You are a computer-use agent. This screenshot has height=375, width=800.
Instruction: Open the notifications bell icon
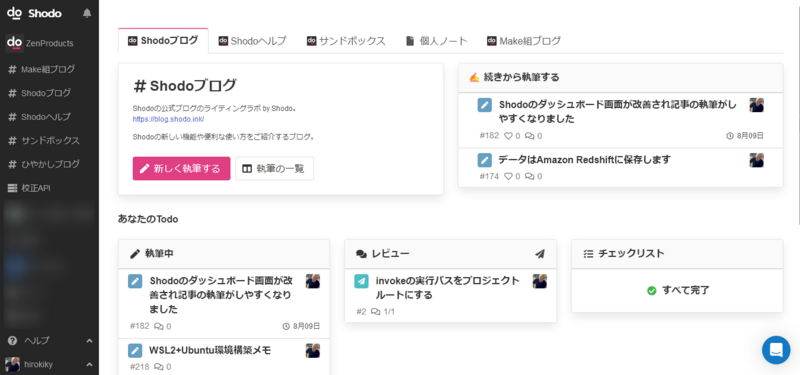click(x=87, y=13)
